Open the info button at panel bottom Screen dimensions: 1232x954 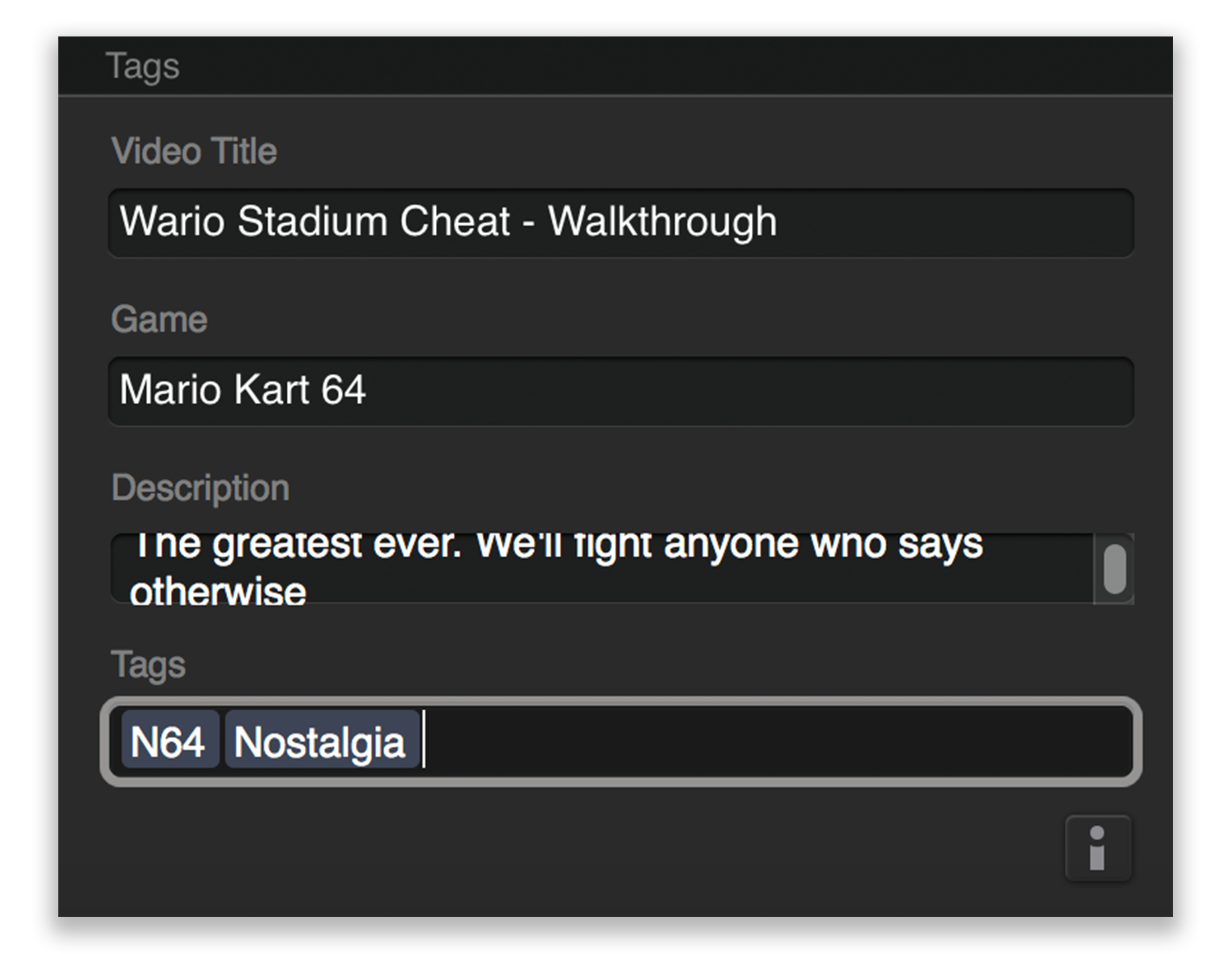tap(1098, 848)
